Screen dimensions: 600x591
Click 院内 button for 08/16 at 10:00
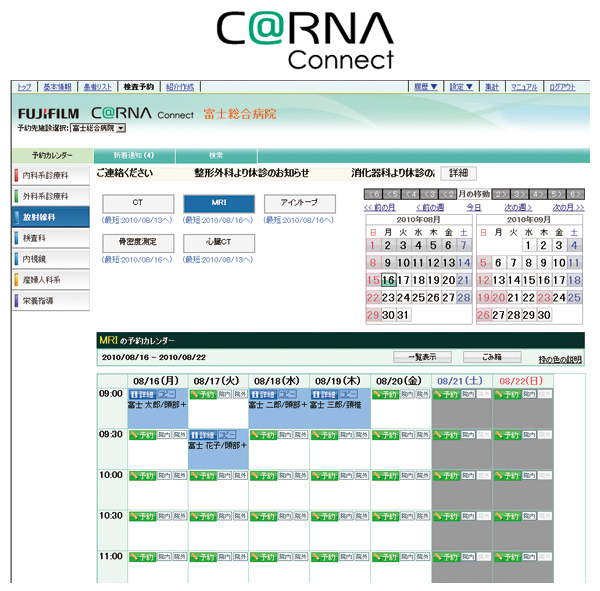(164, 475)
